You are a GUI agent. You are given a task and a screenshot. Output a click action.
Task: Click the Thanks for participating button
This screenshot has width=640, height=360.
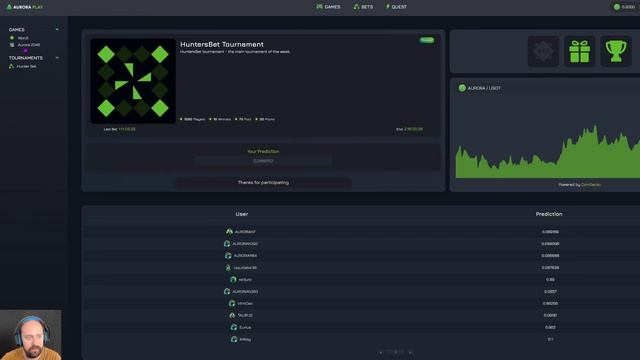[263, 182]
